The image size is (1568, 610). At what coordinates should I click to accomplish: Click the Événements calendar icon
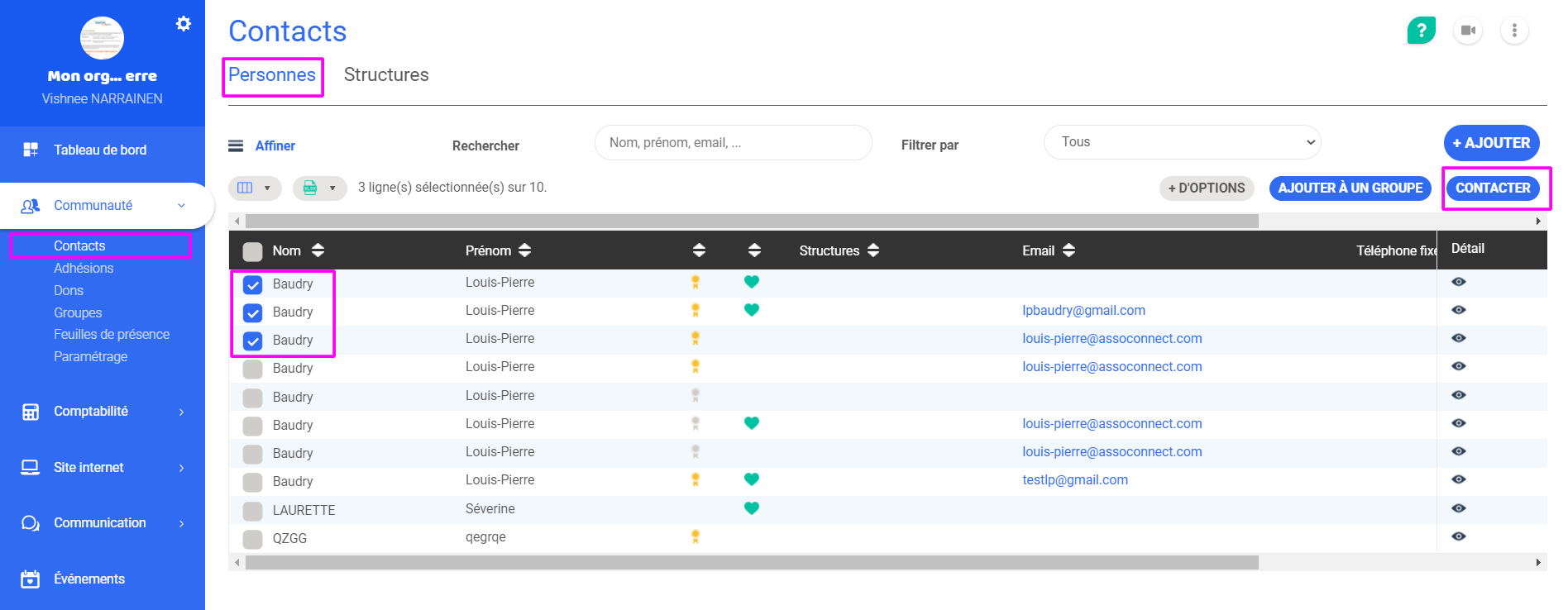pyautogui.click(x=31, y=579)
